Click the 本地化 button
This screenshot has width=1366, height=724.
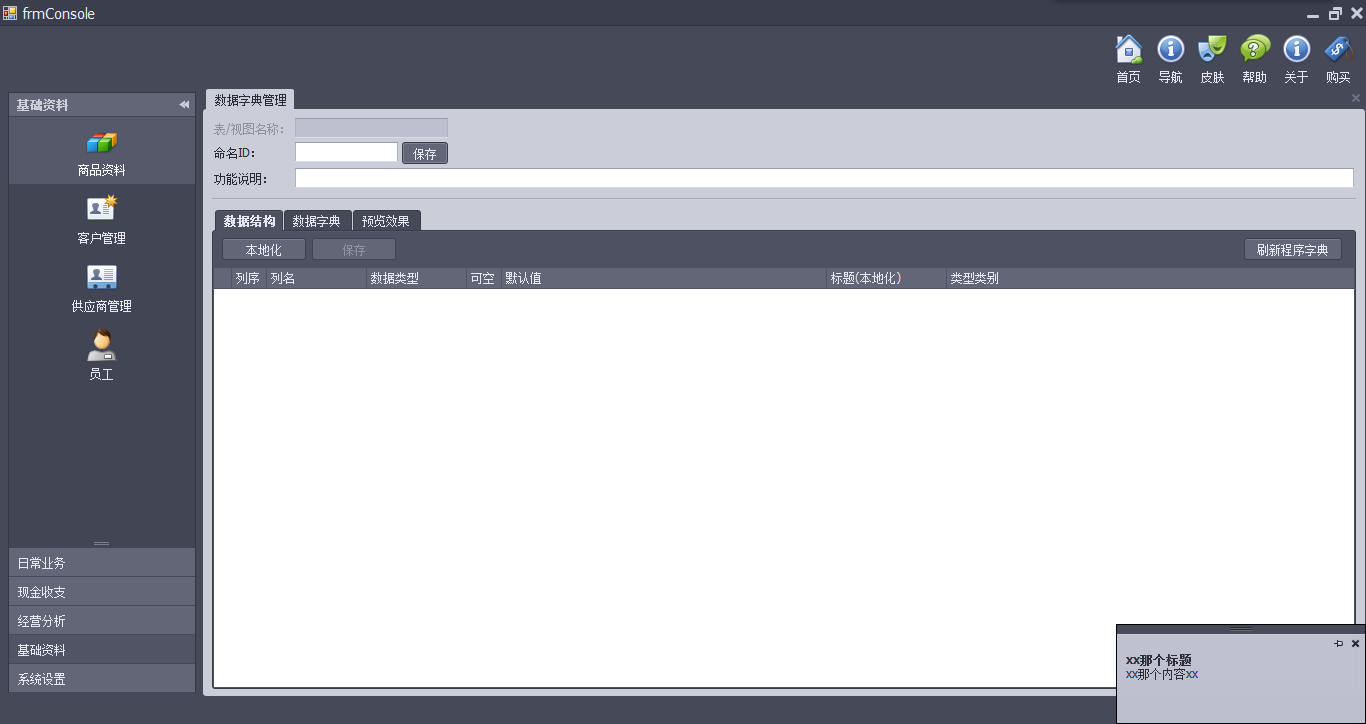264,250
